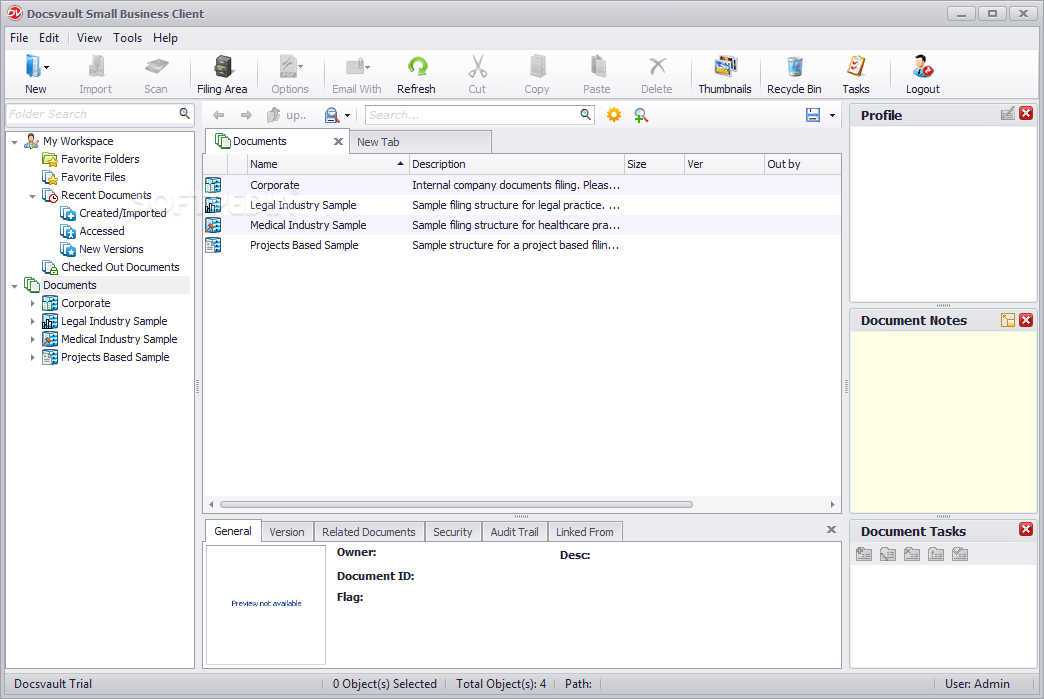This screenshot has height=699, width=1044.
Task: Open the Audit Trail tab
Action: click(514, 532)
